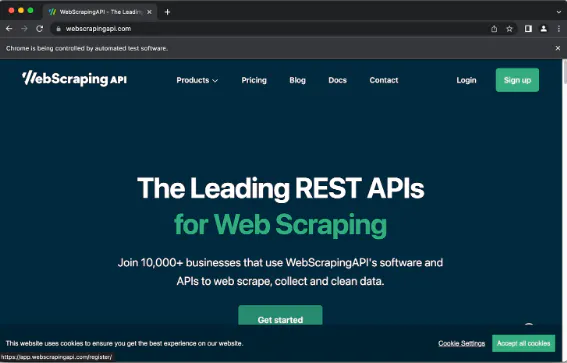
Task: Close the WebScrapingAPI browser tab
Action: 149,12
